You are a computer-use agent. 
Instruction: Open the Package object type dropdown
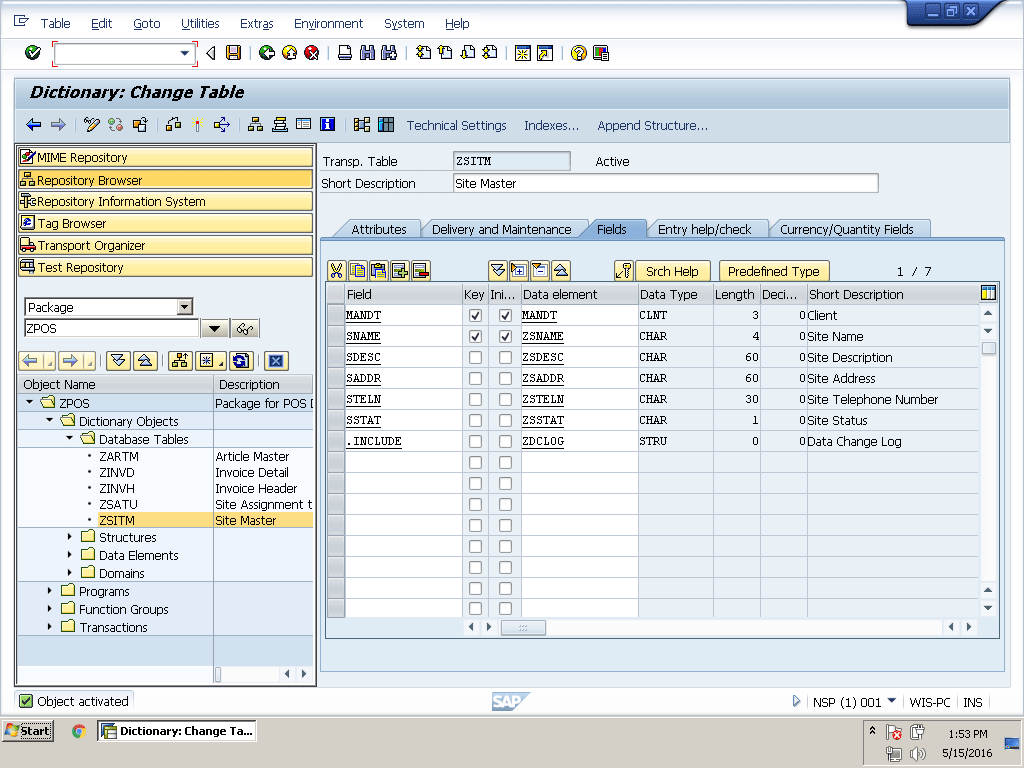coord(184,307)
